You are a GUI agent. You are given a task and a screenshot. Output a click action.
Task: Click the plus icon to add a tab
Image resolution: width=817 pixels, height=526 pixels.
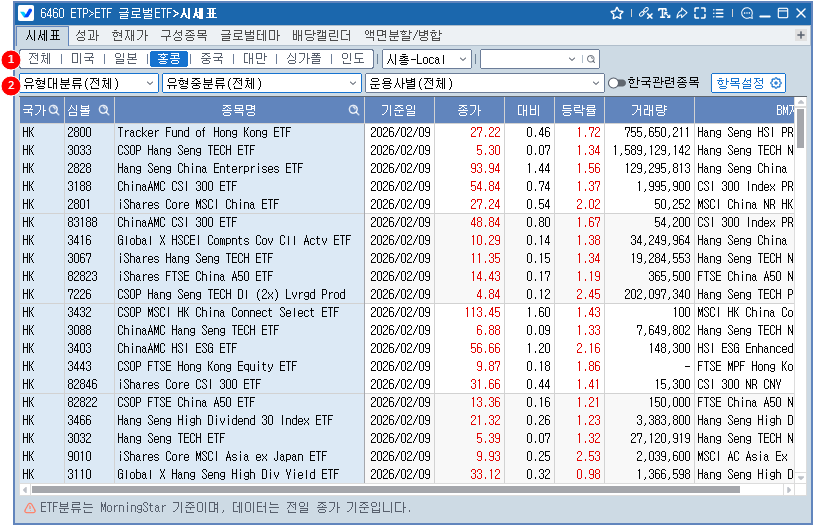[801, 35]
